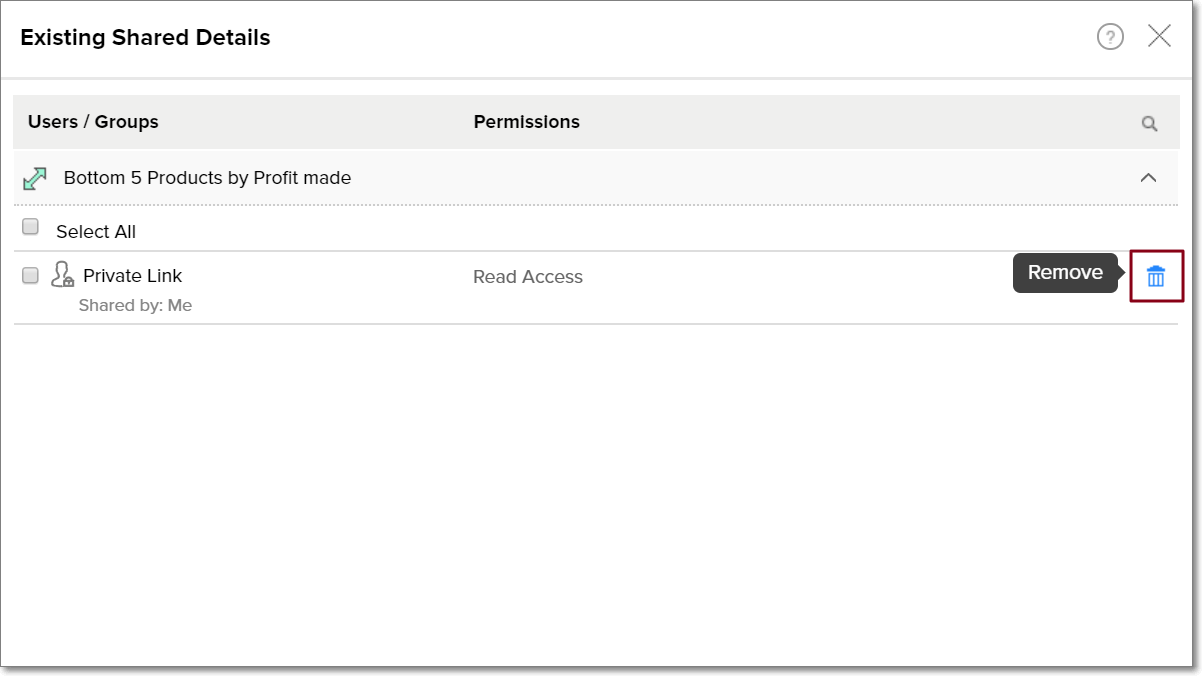
Task: Click the green arrows report icon
Action: click(35, 178)
